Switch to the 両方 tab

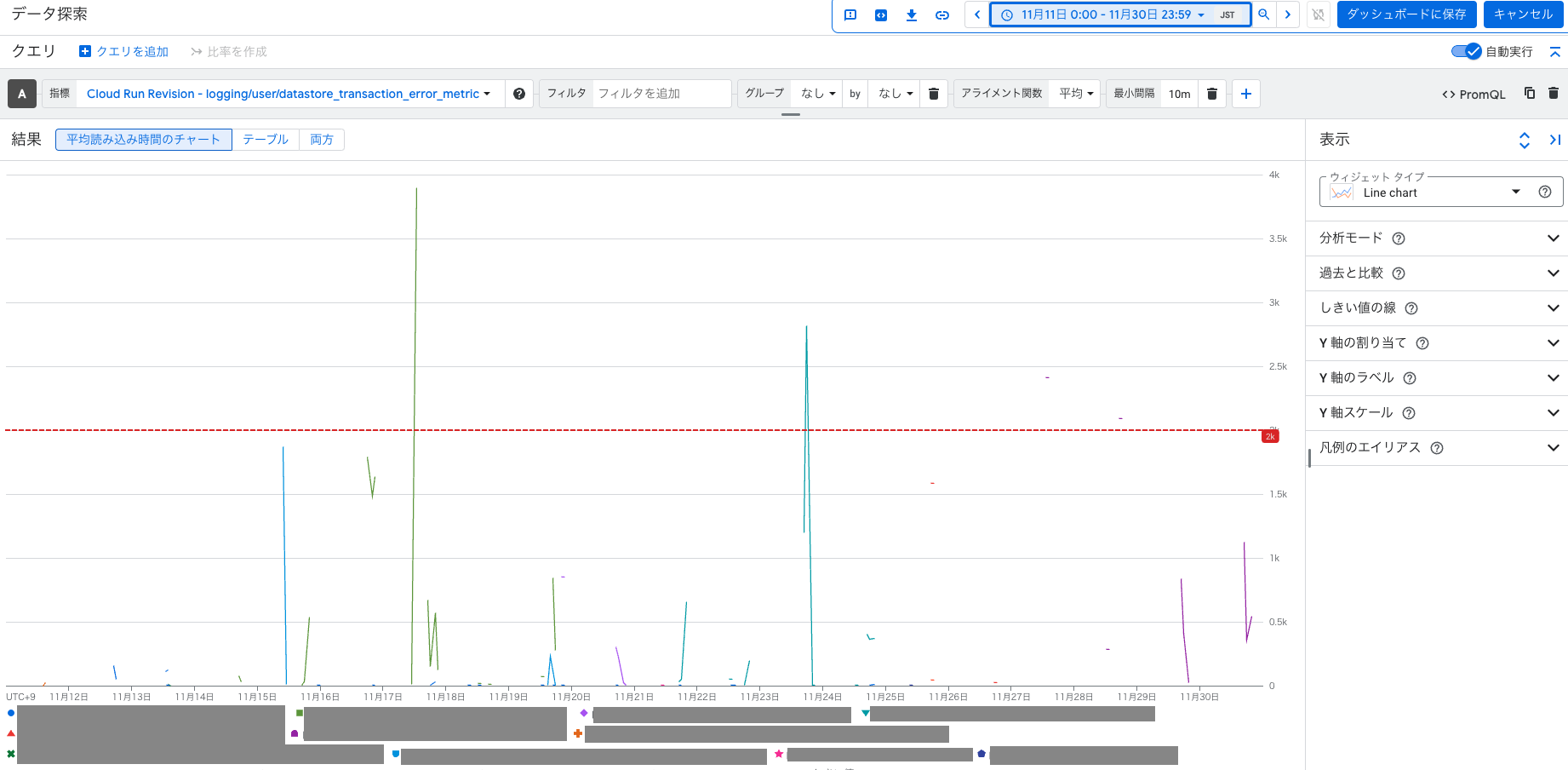click(x=322, y=140)
